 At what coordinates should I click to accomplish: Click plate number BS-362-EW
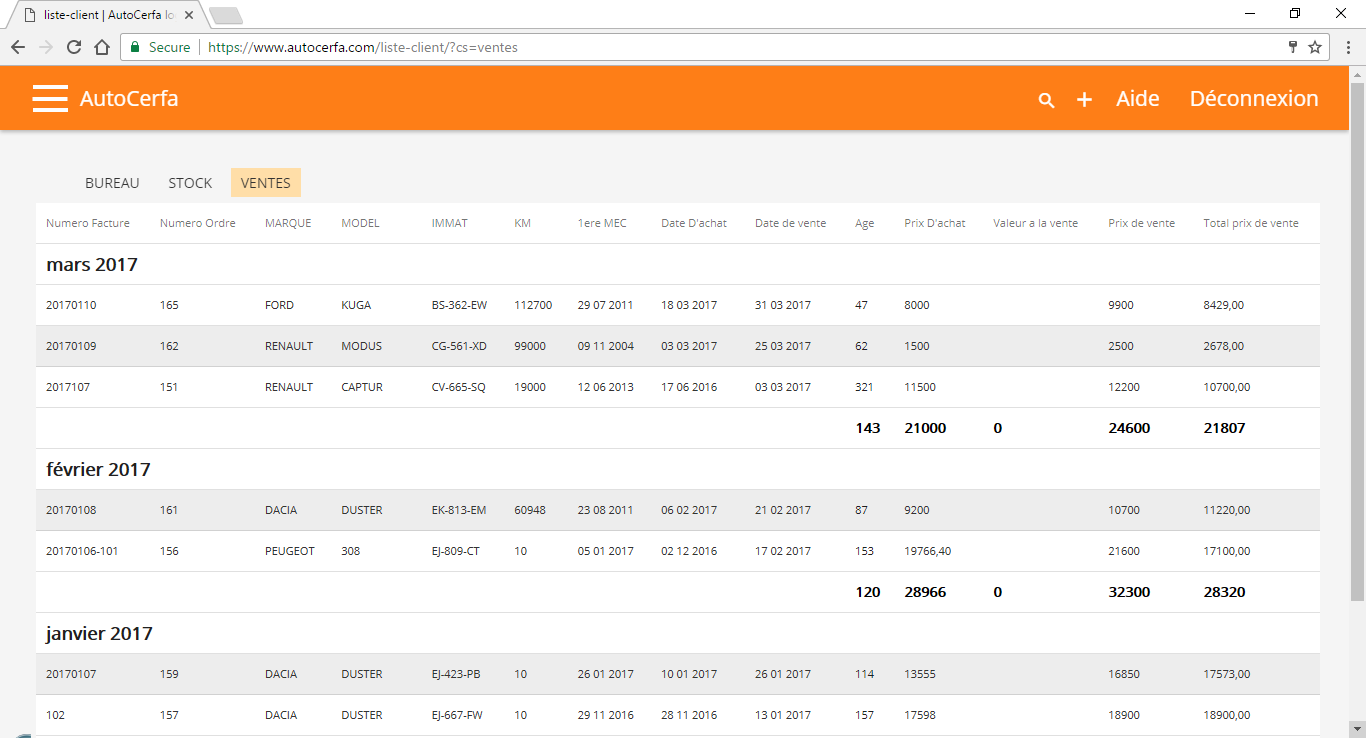coord(459,305)
